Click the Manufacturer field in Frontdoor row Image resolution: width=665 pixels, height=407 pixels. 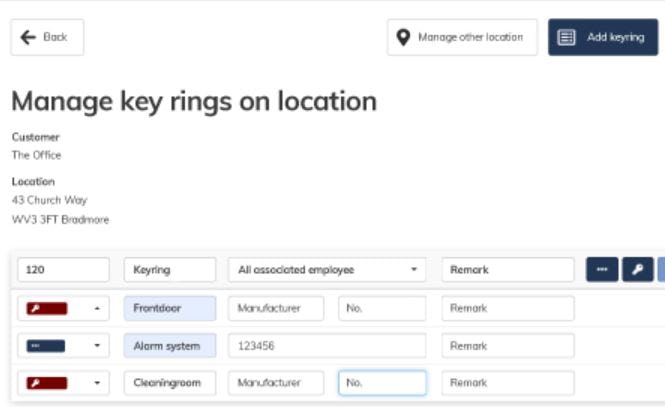(x=276, y=308)
